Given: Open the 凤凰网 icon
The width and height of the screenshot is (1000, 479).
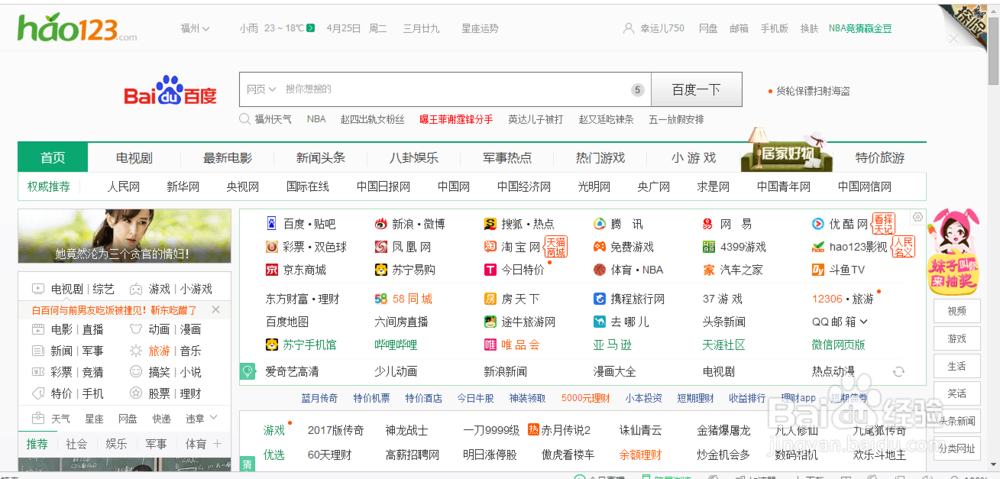Looking at the screenshot, I should click(x=381, y=247).
